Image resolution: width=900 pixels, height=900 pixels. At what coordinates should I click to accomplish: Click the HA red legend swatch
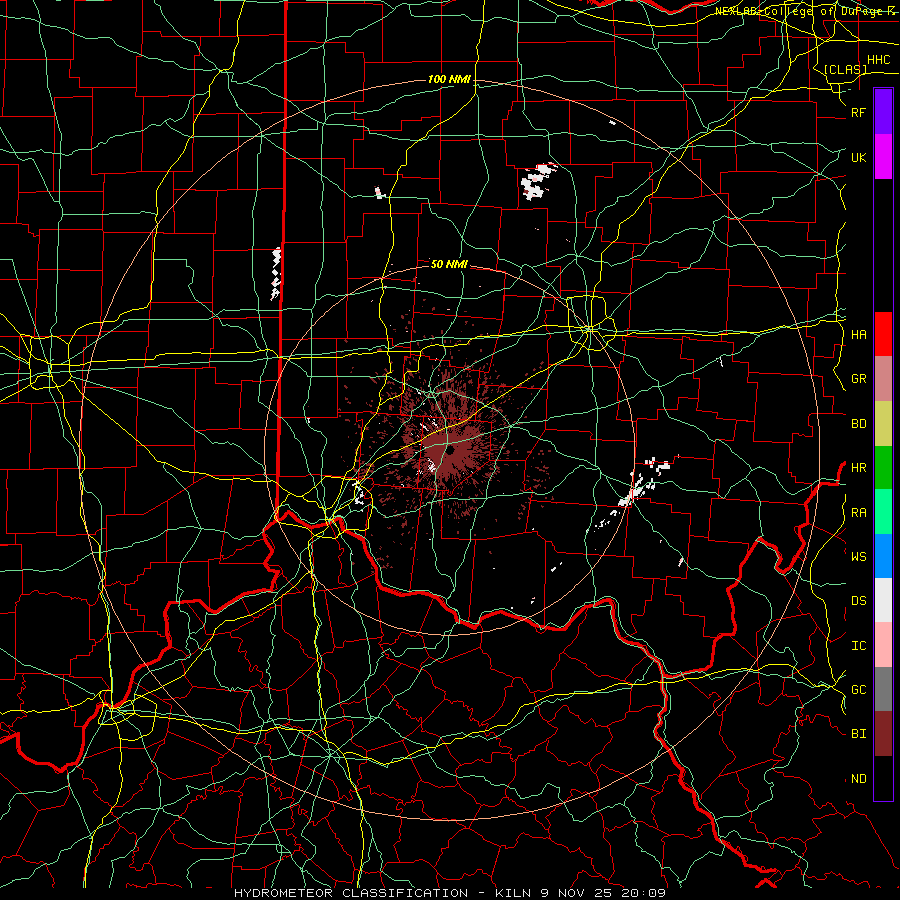click(883, 334)
